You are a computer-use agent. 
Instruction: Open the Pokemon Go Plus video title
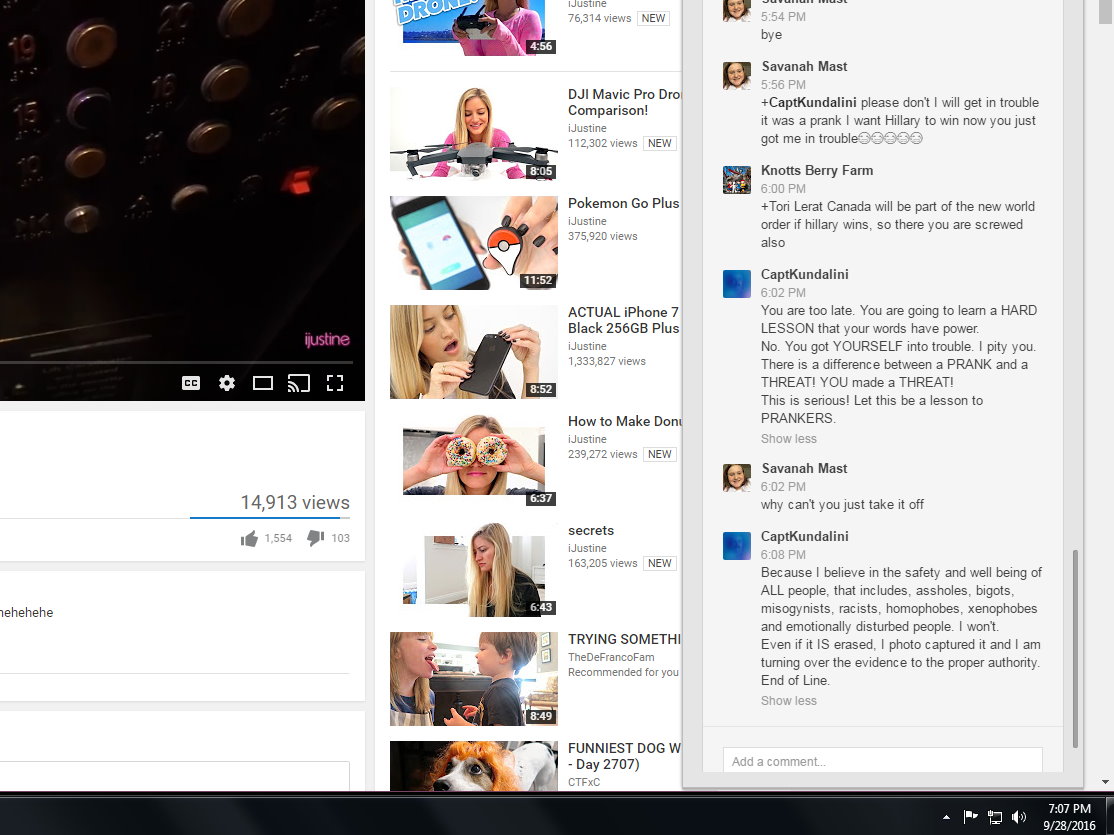(x=623, y=203)
